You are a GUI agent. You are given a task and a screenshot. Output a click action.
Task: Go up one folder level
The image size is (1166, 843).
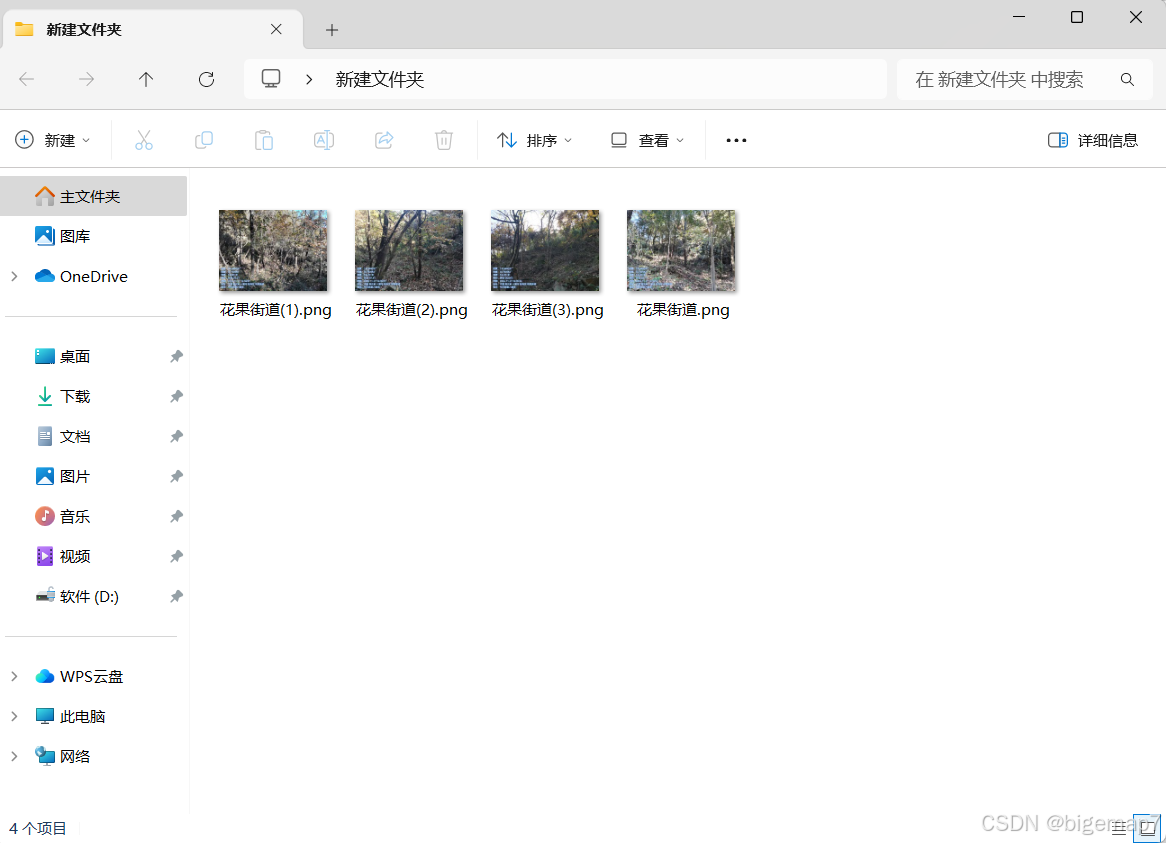coord(146,79)
